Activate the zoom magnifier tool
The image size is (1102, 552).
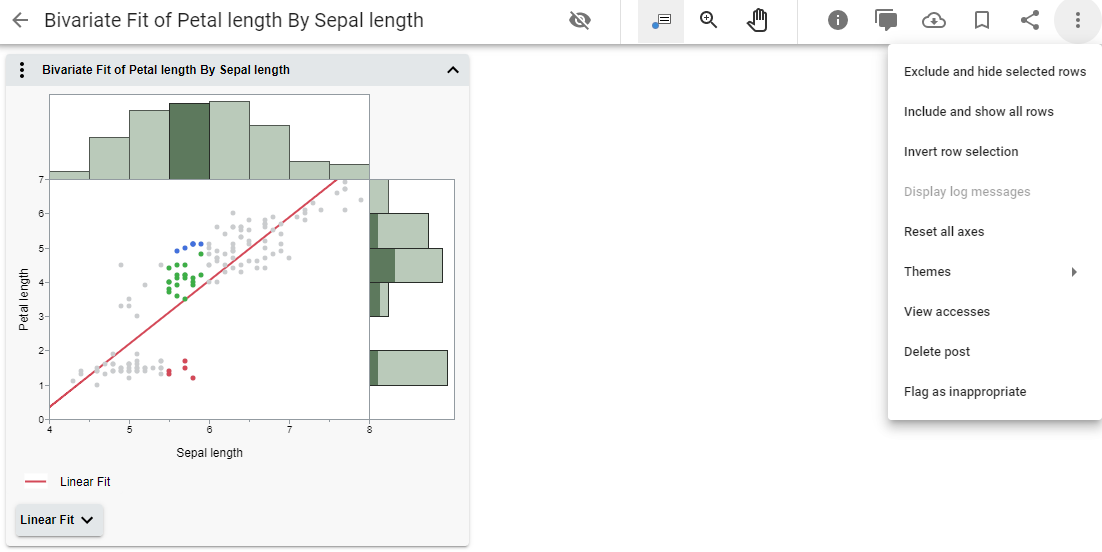click(x=709, y=21)
